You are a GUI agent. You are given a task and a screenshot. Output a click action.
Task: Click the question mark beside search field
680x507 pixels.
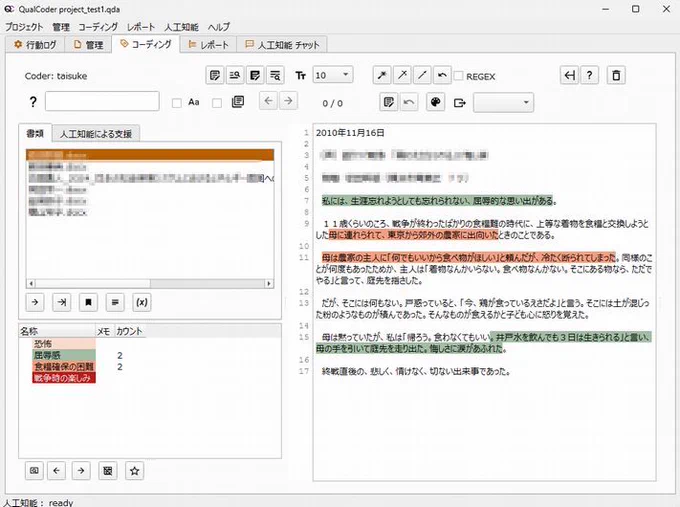33,102
